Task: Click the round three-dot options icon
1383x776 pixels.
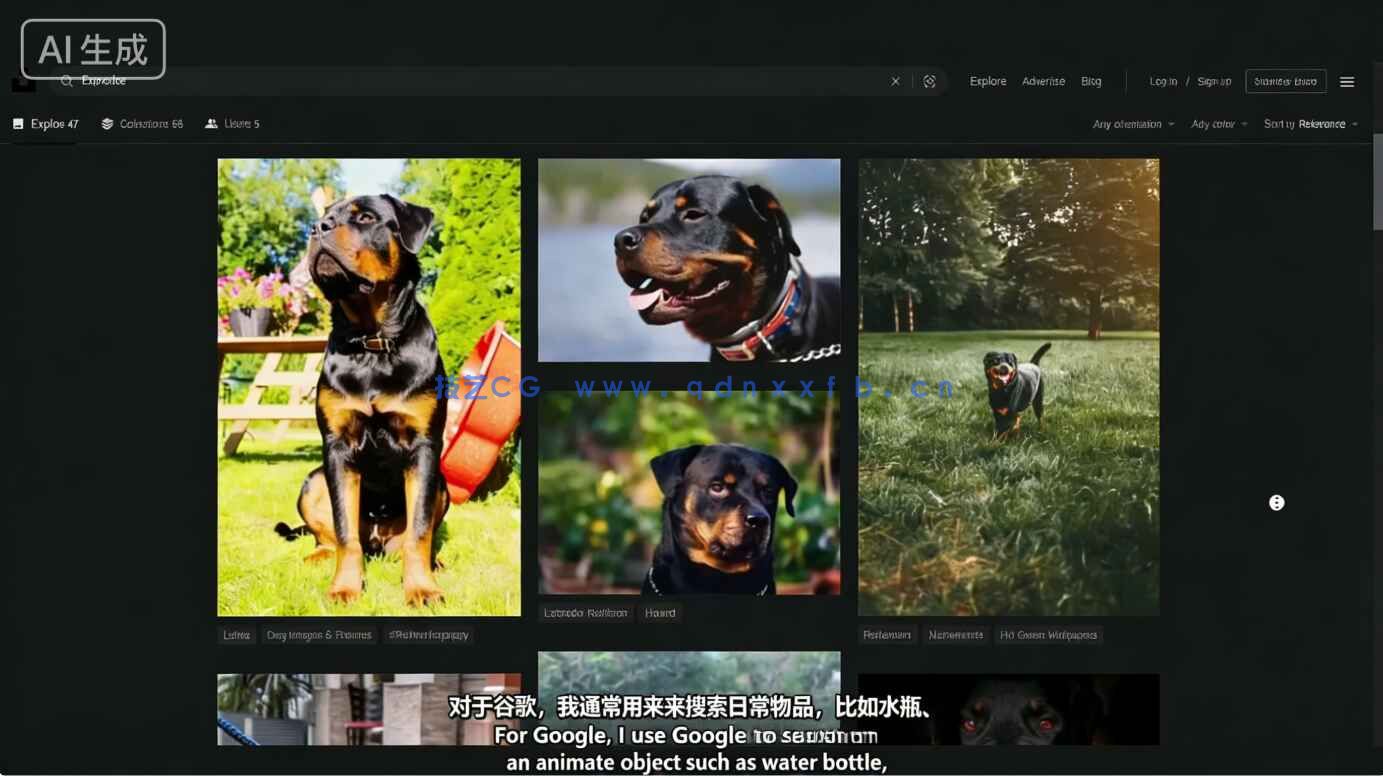Action: click(x=1276, y=503)
